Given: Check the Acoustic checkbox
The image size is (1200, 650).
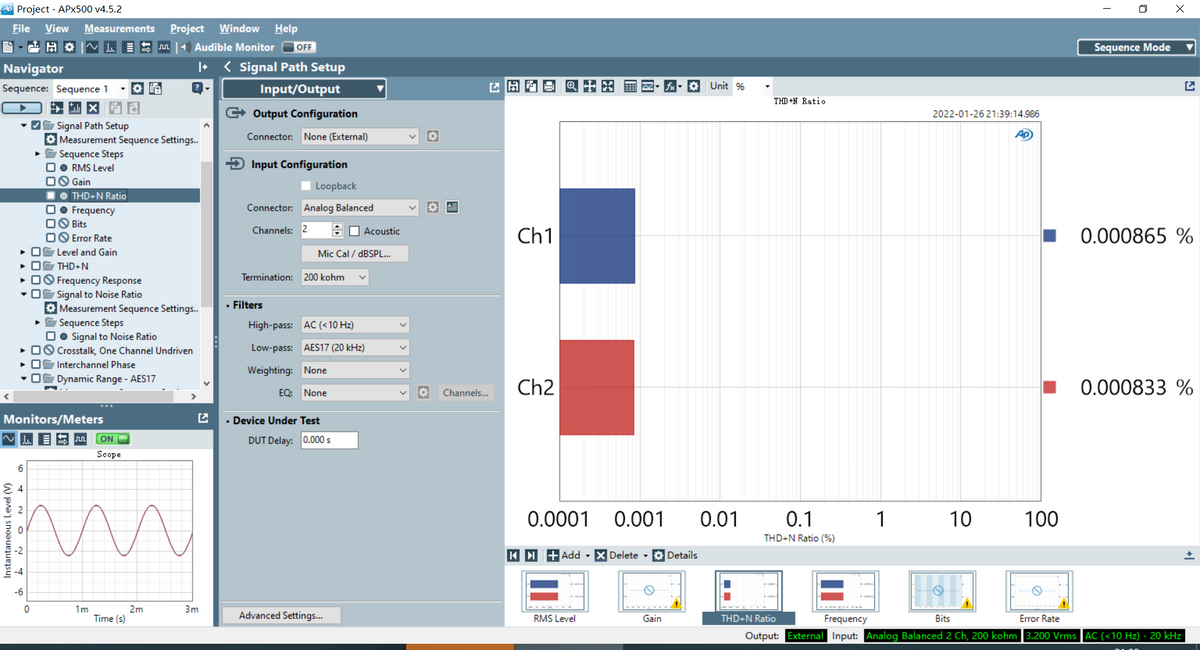Looking at the screenshot, I should click(x=354, y=231).
